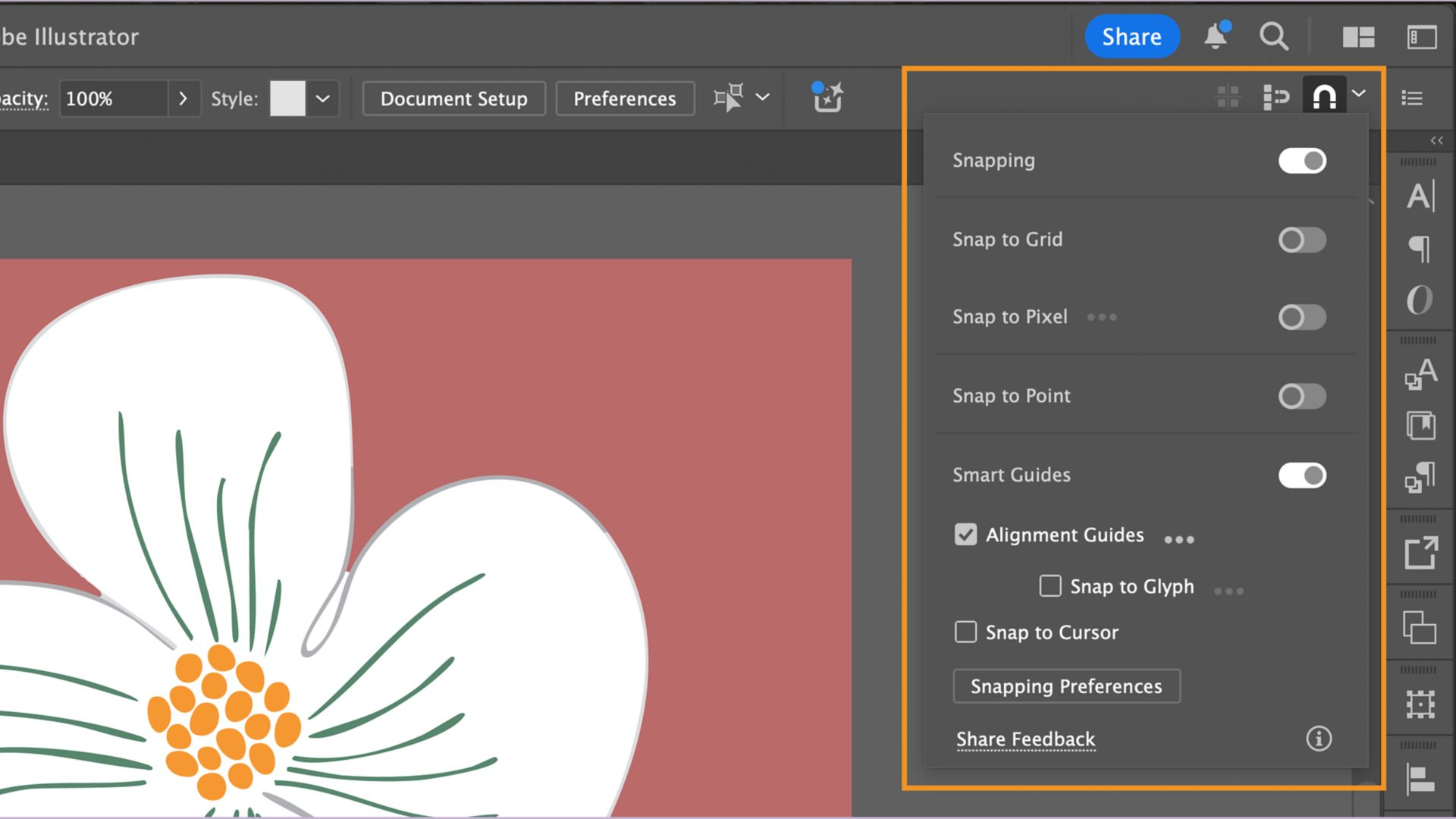Enable the Snap to Grid toggle
1456x819 pixels.
(x=1302, y=240)
